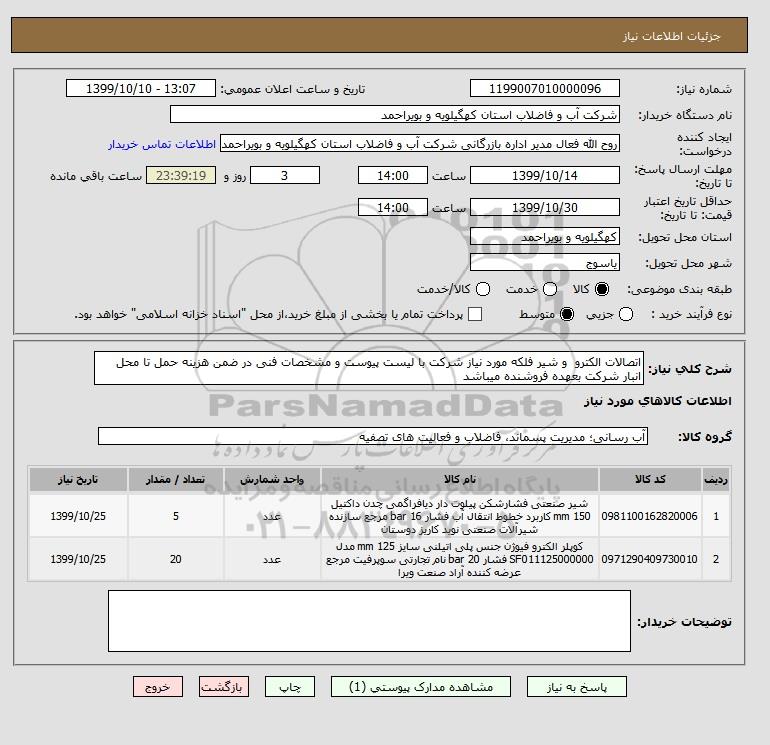770x745 pixels.
Task: Select the کالا/خدمت radio button
Action: (x=483, y=289)
